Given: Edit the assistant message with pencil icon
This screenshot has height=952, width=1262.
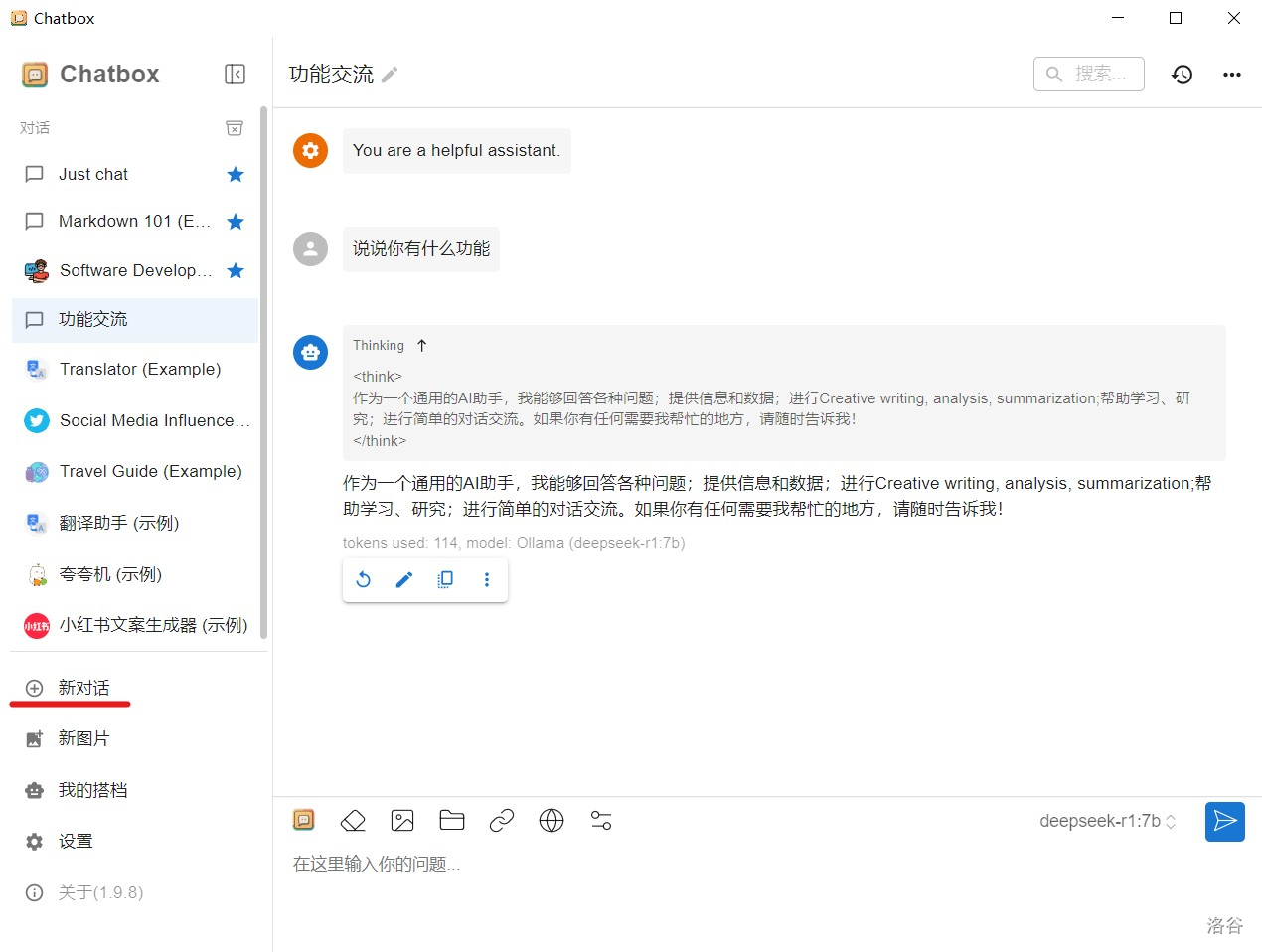Looking at the screenshot, I should point(404,580).
